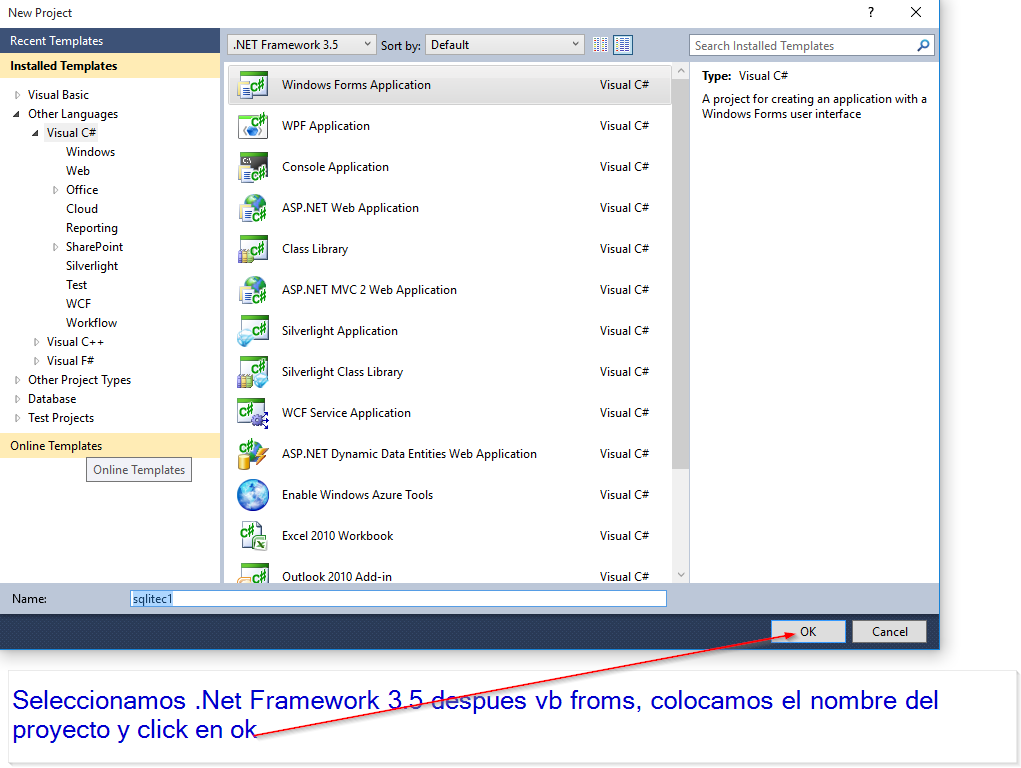Open the Installed Templates section
Image resolution: width=1021 pixels, height=768 pixels.
(110, 66)
